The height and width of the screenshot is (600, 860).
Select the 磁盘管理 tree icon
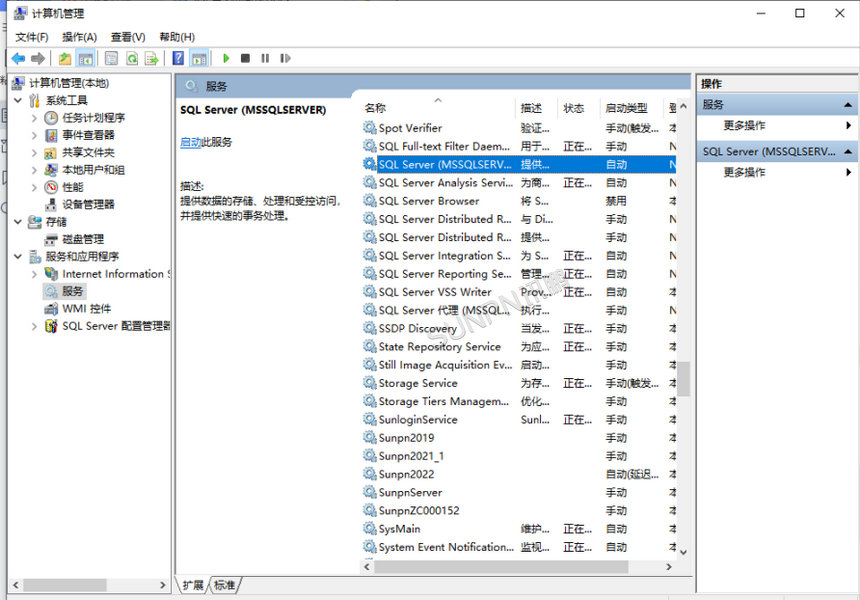tap(51, 239)
